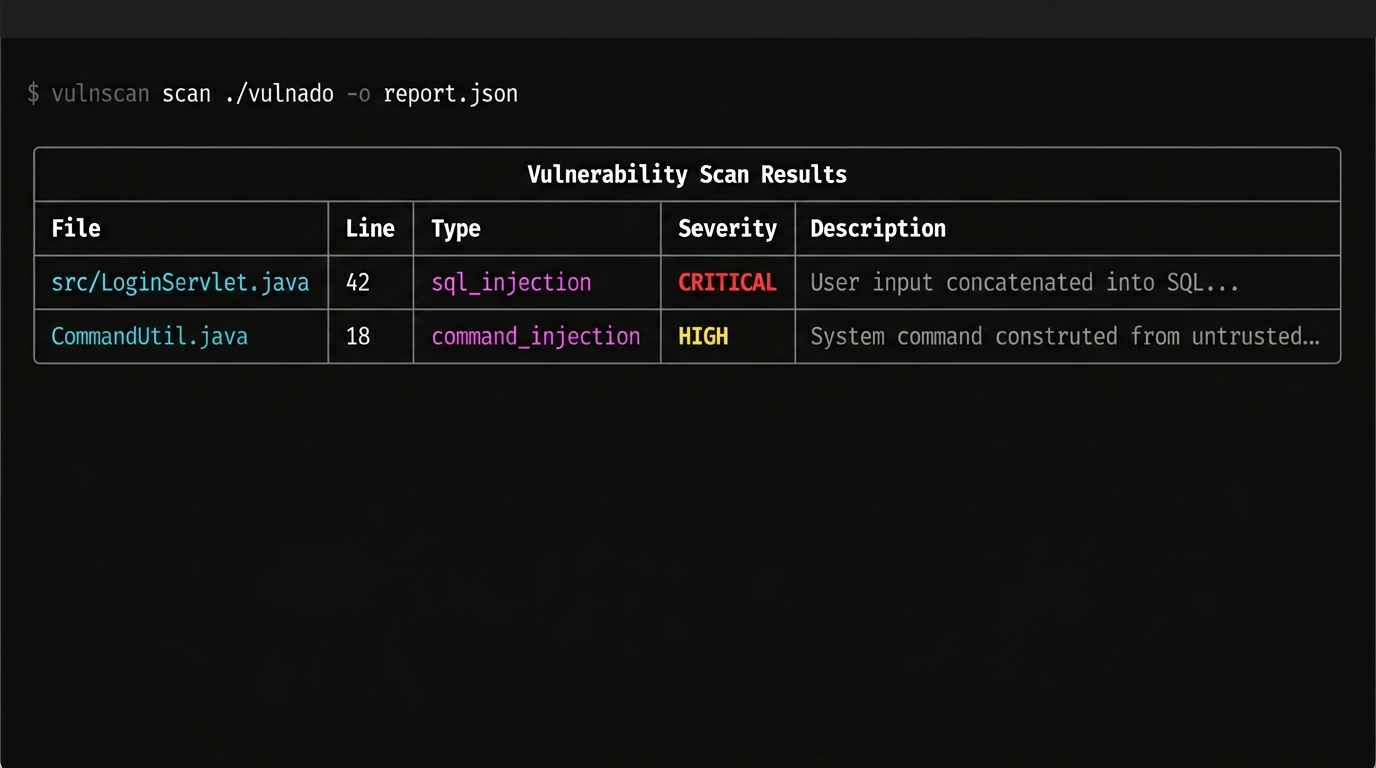Select the ./vulnado path argument
This screenshot has width=1376, height=768.
point(279,93)
